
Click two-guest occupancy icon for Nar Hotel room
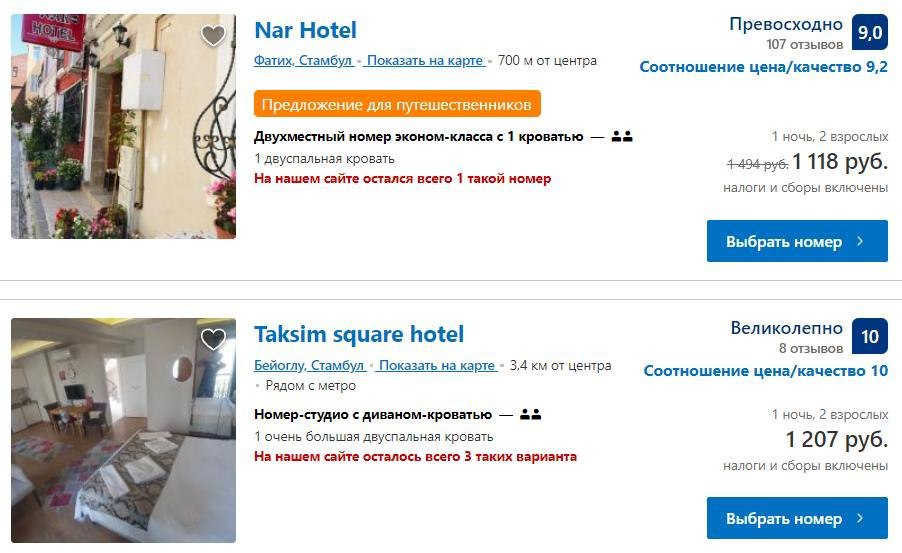(x=622, y=136)
